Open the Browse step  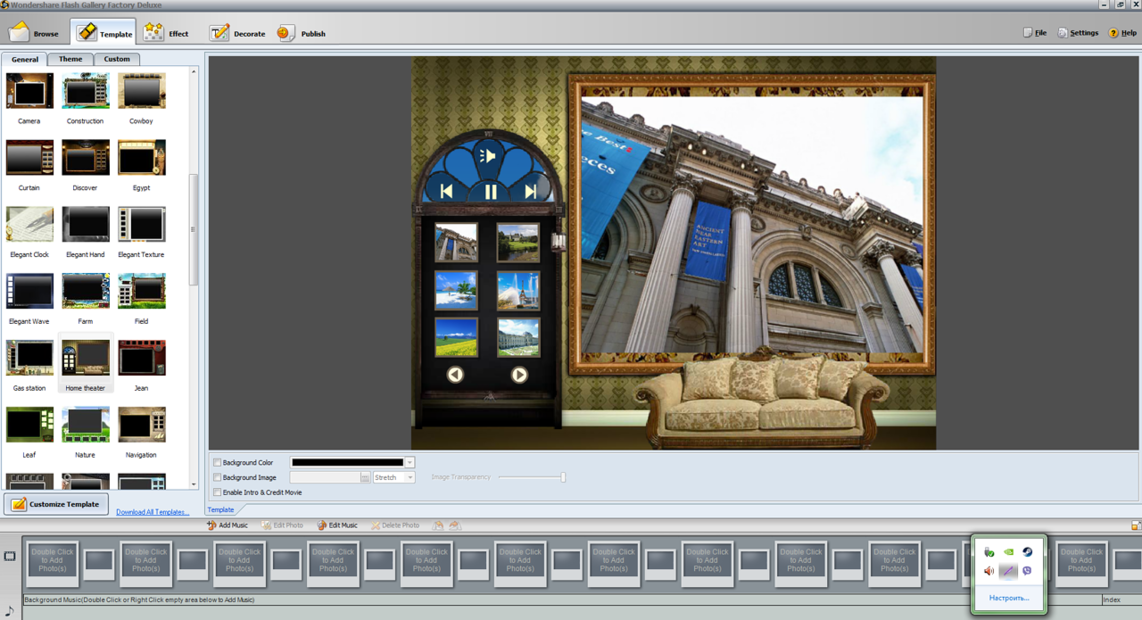pyautogui.click(x=34, y=33)
